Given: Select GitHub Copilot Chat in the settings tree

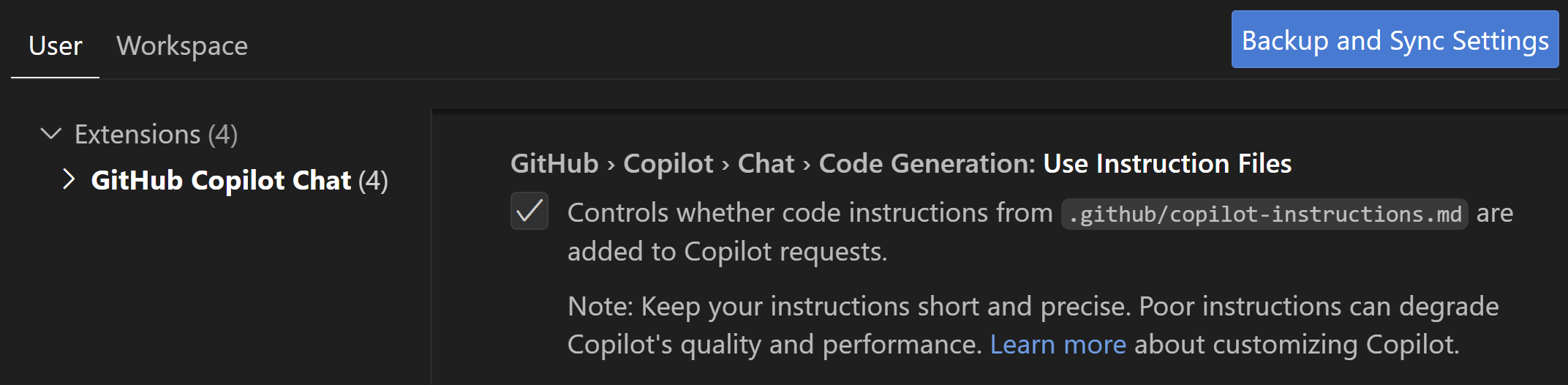Looking at the screenshot, I should [221, 180].
